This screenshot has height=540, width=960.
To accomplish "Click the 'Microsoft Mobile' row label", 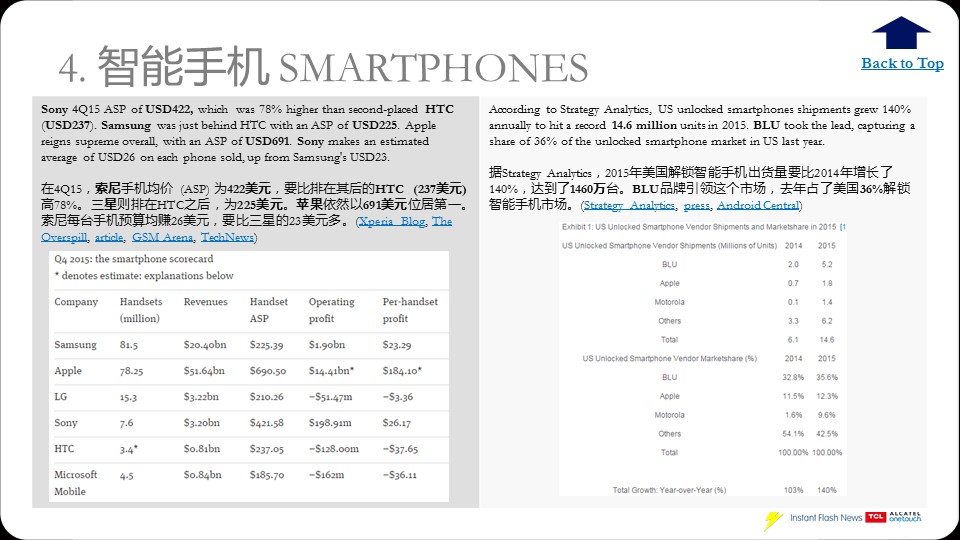I will point(75,483).
